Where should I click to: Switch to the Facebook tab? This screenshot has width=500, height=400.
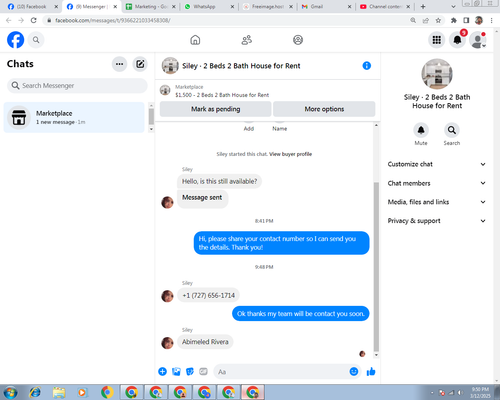click(x=32, y=6)
